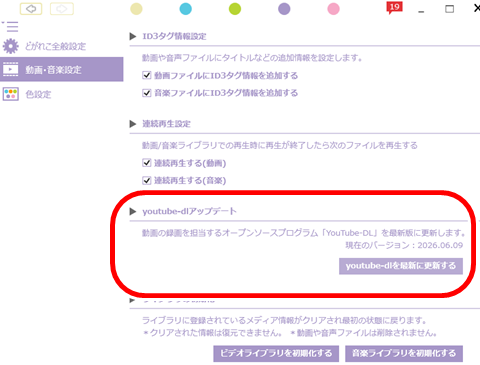Viewport: 480px width, 365px height.
Task: Select the yellow theme color circle
Action: pos(136,9)
